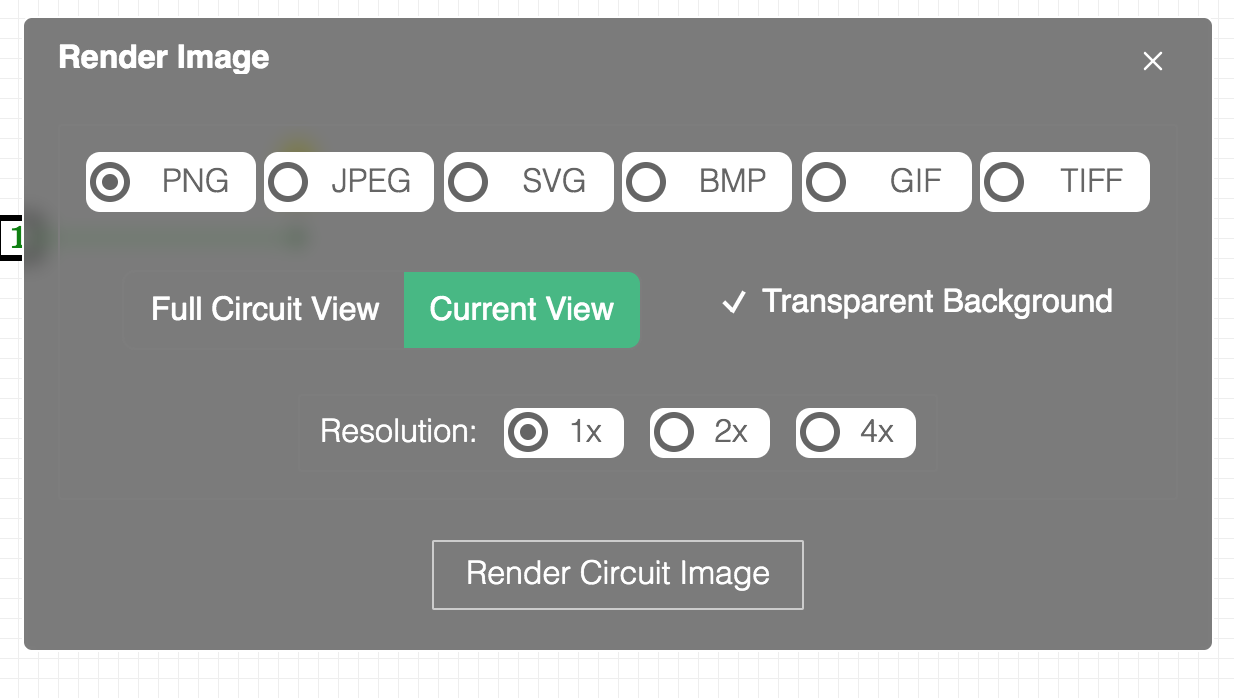The width and height of the screenshot is (1234, 698).
Task: Pick the BMP format option
Action: (x=647, y=182)
